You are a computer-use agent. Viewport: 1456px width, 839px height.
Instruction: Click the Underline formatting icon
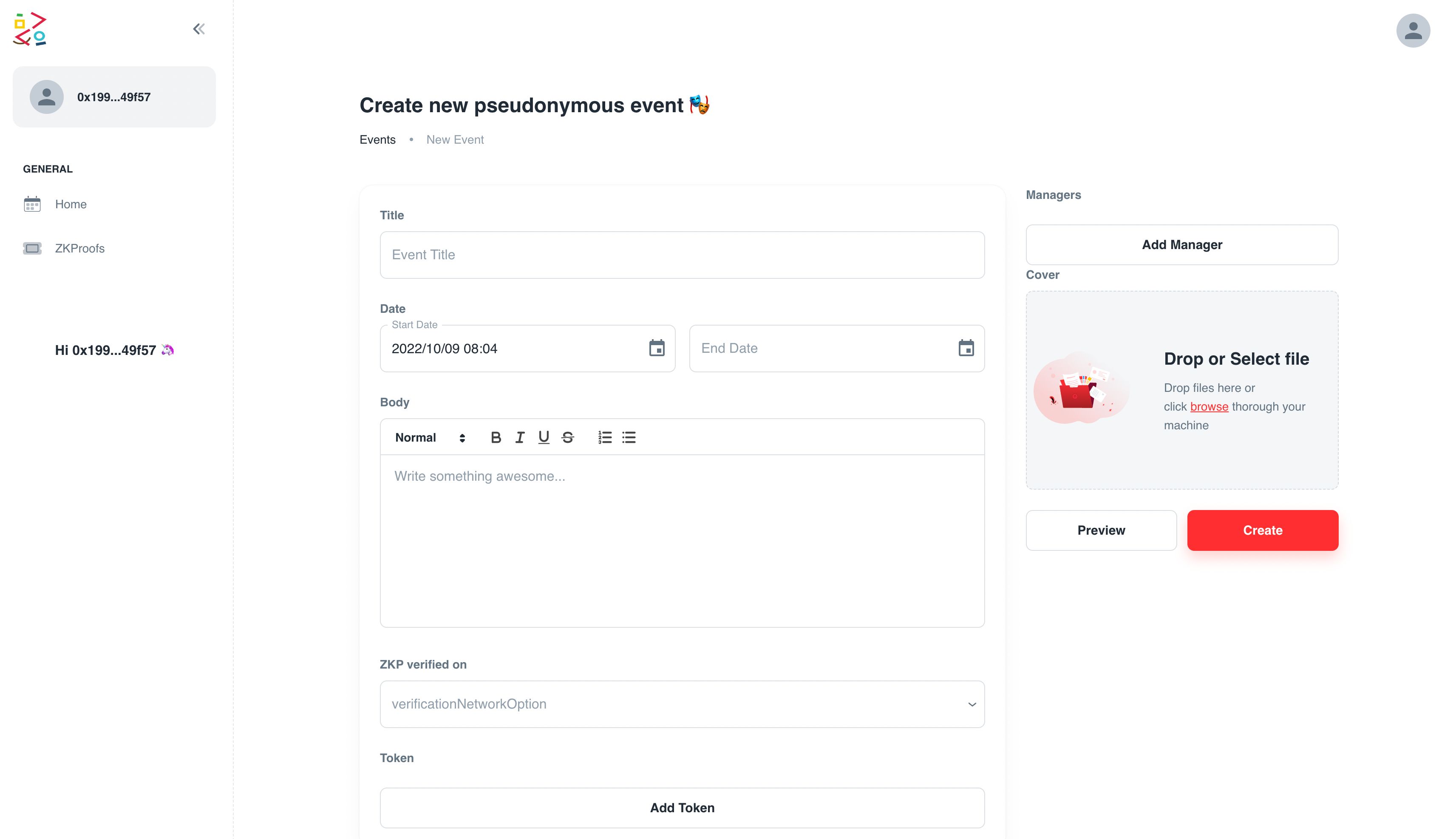543,437
